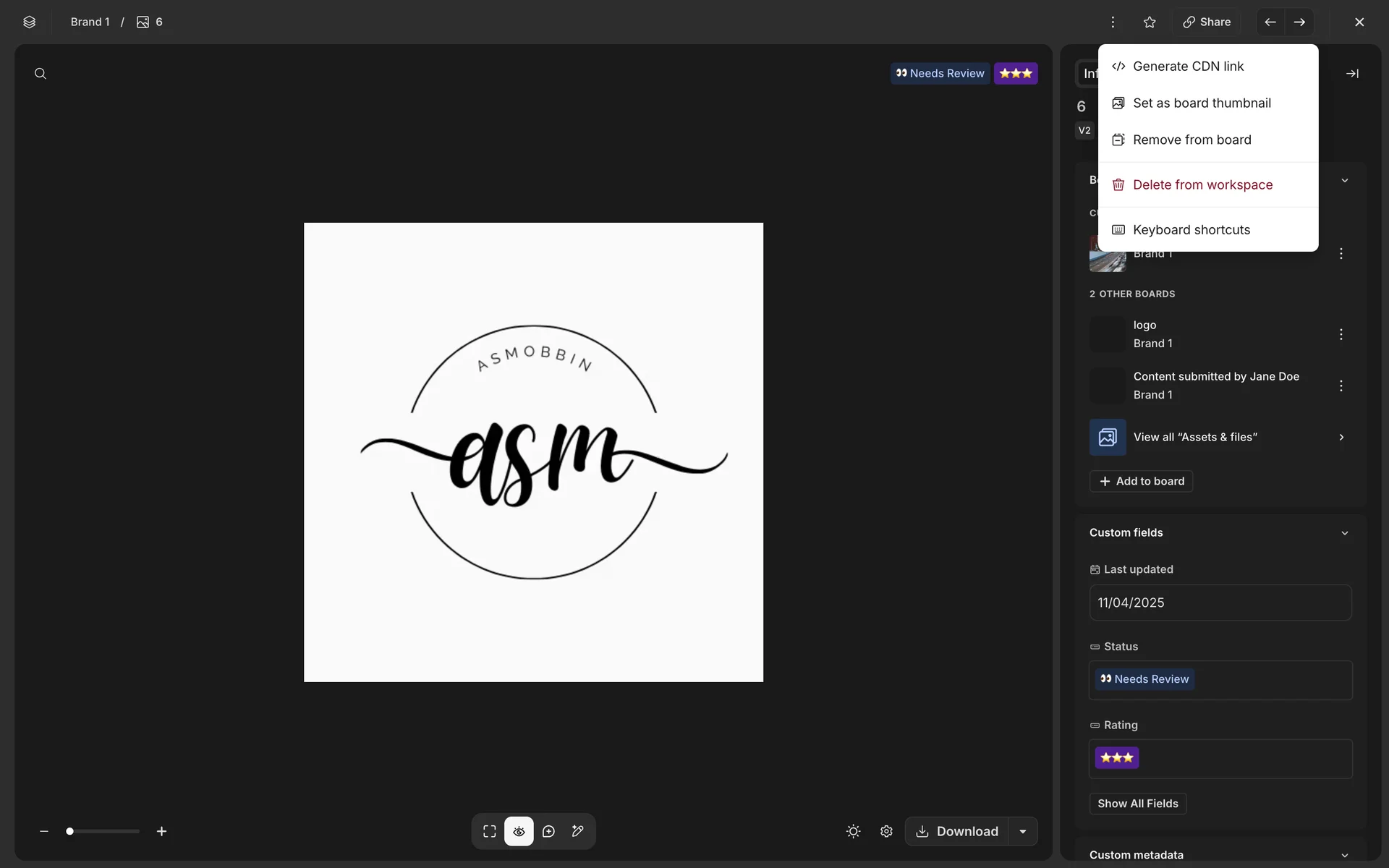Enter fullscreen view mode
This screenshot has width=1389, height=868.
490,831
